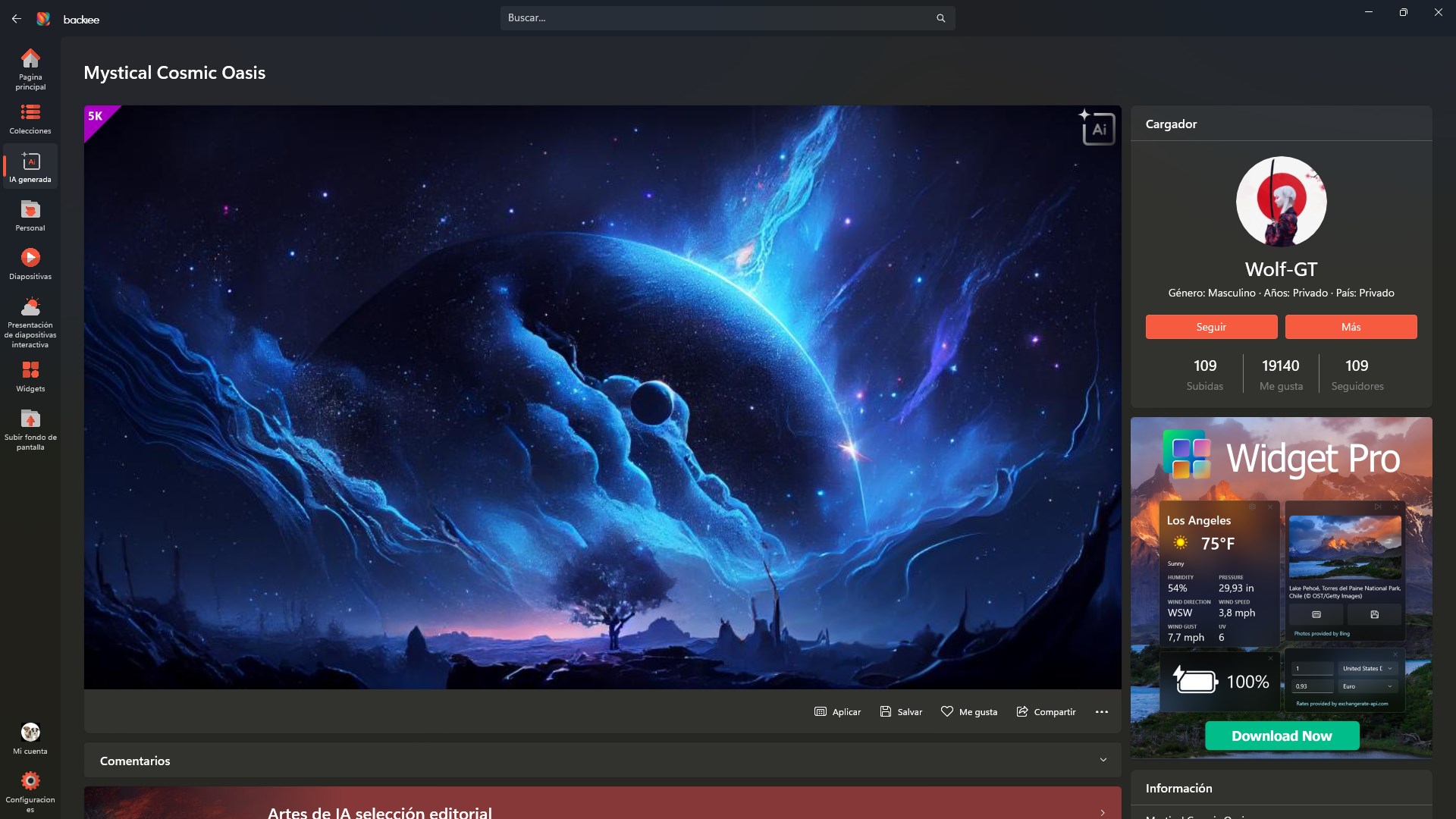Open Artes de IA selección editorial chevron
This screenshot has height=819, width=1456.
coord(1102,812)
